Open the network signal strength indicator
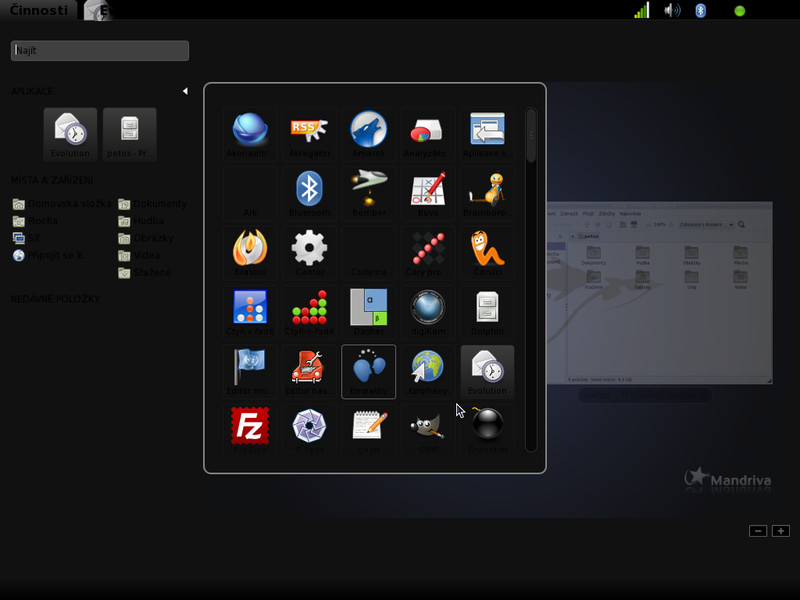The image size is (800, 600). tap(641, 10)
